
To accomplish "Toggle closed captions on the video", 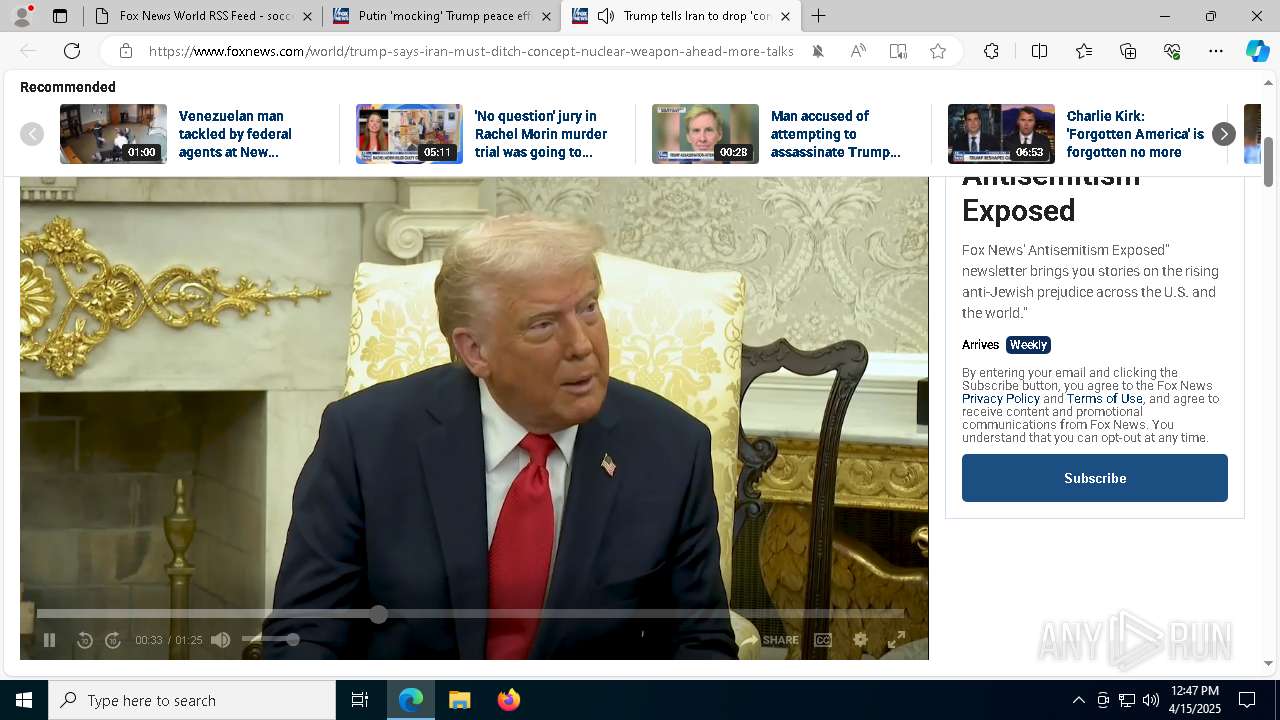I will click(823, 640).
